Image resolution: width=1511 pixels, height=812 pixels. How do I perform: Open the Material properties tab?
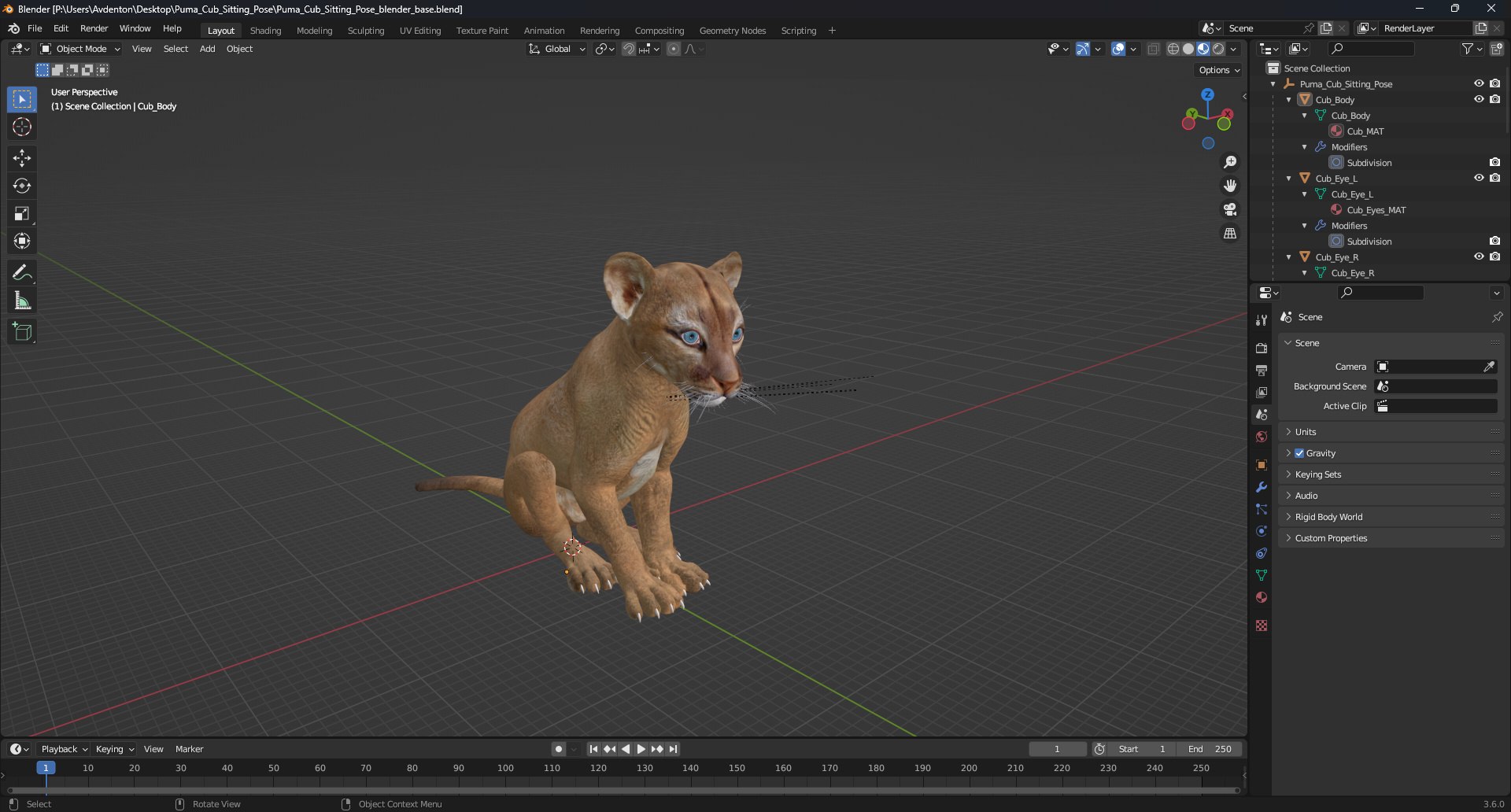coord(1262,597)
